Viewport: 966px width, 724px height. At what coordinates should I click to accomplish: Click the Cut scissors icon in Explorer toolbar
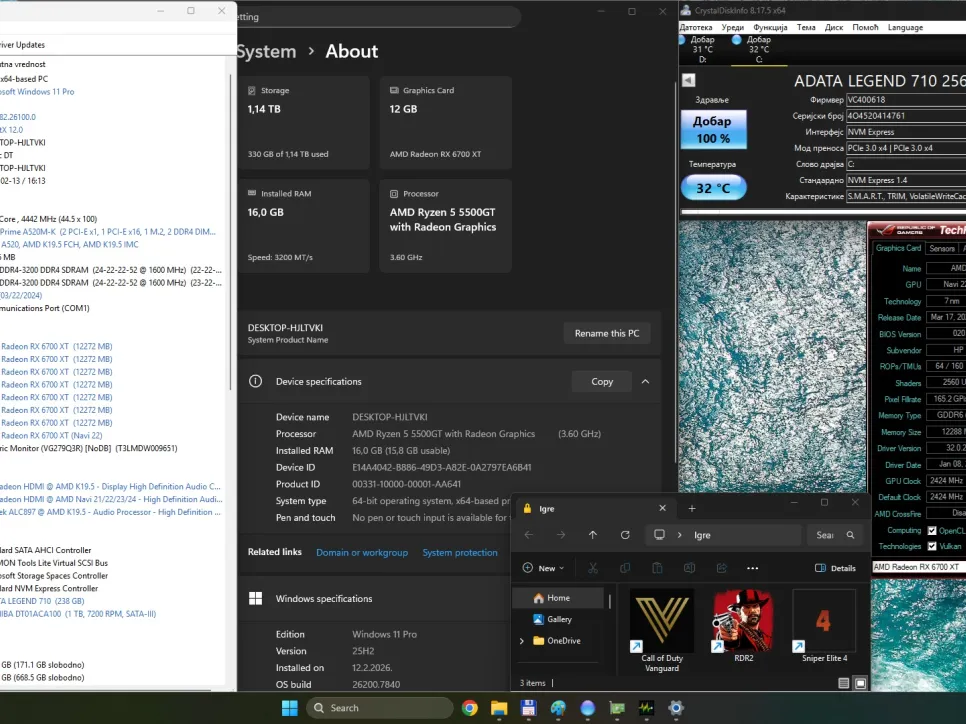click(x=592, y=568)
